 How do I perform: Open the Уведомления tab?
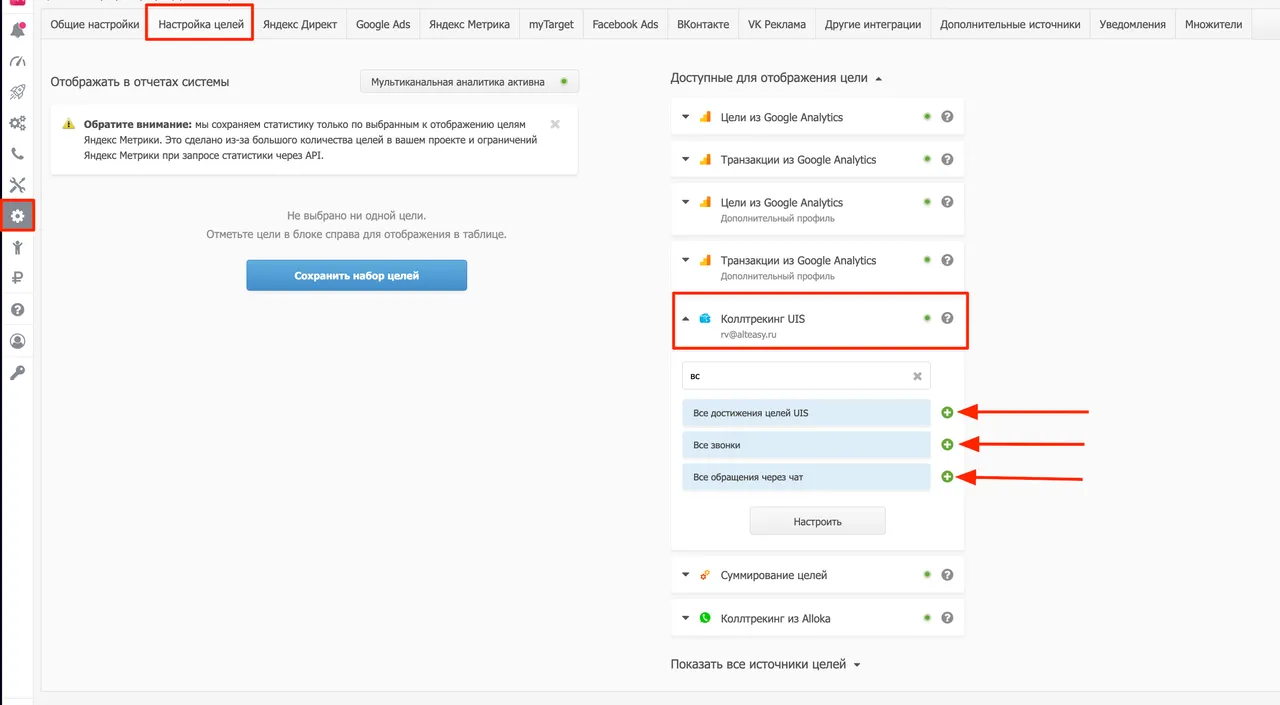pyautogui.click(x=1132, y=24)
